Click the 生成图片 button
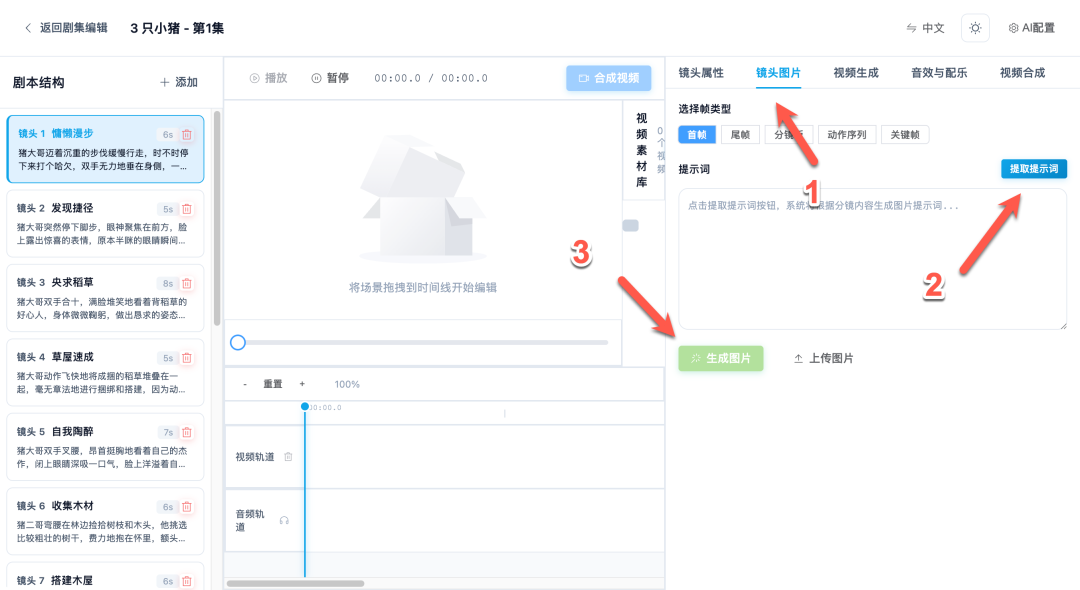This screenshot has width=1080, height=590. (720, 359)
